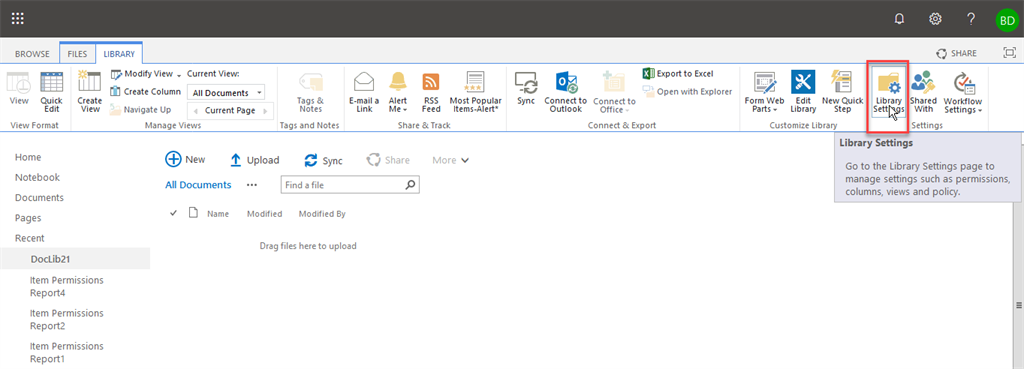Open Notebook in left navigation
The width and height of the screenshot is (1024, 369).
coord(37,178)
